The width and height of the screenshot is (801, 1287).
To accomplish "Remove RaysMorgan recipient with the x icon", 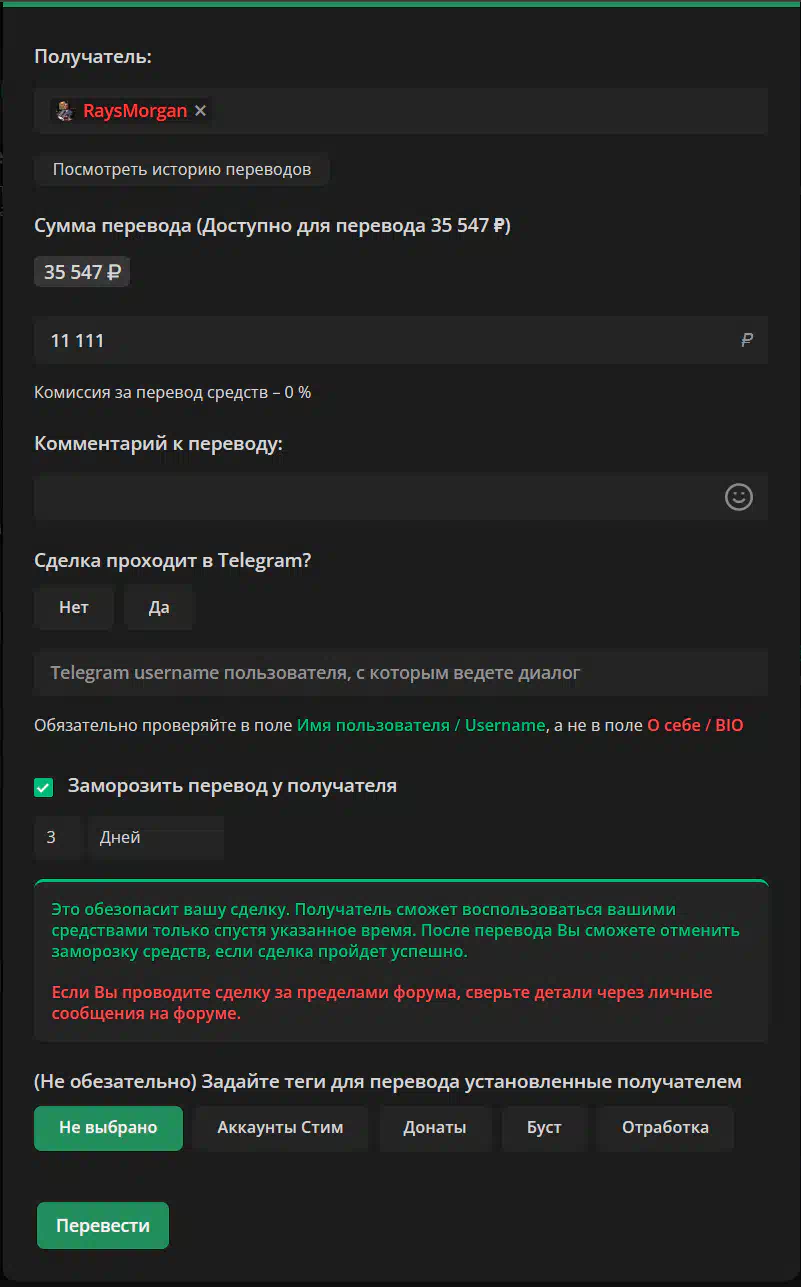I will [201, 111].
